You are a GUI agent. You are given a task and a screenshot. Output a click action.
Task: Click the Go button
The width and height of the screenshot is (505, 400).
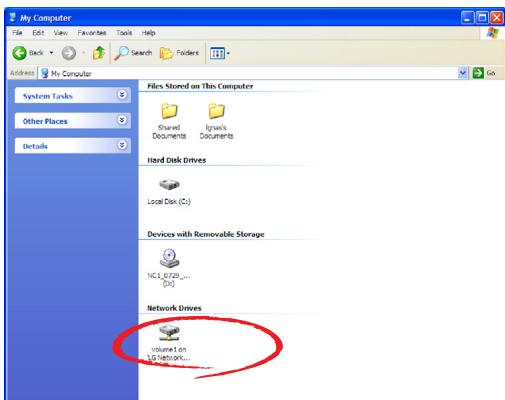(x=484, y=73)
